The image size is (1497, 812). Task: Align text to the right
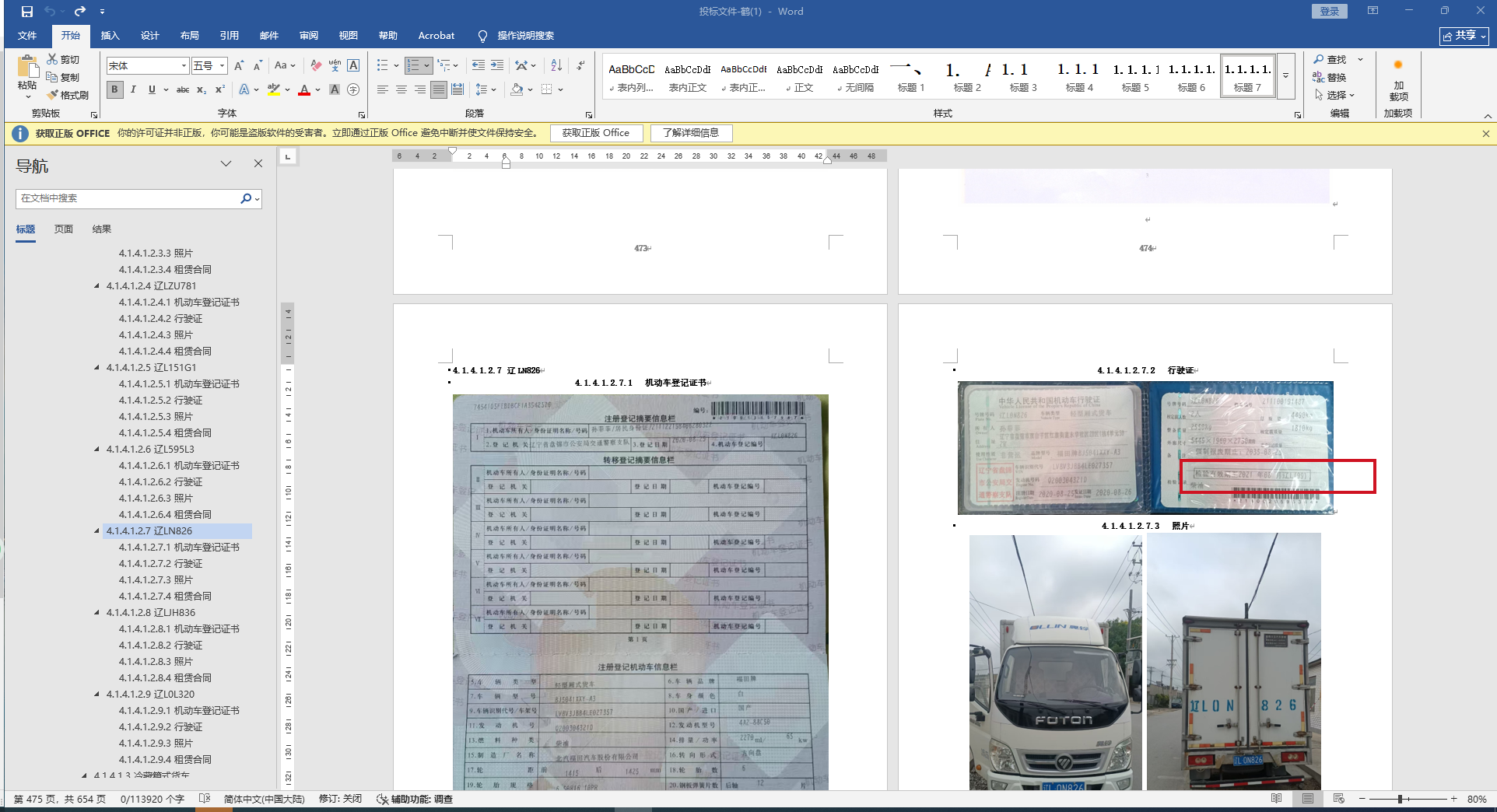point(420,89)
